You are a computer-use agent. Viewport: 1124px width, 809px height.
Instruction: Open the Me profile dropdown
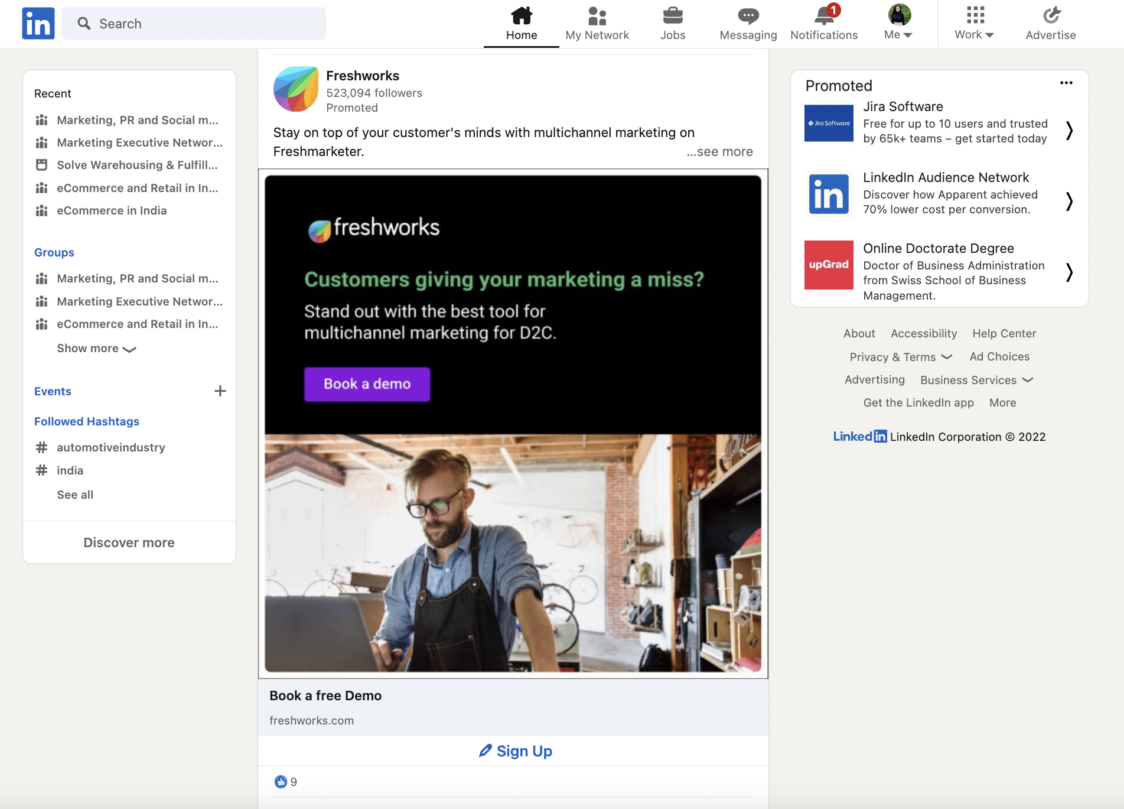tap(898, 23)
